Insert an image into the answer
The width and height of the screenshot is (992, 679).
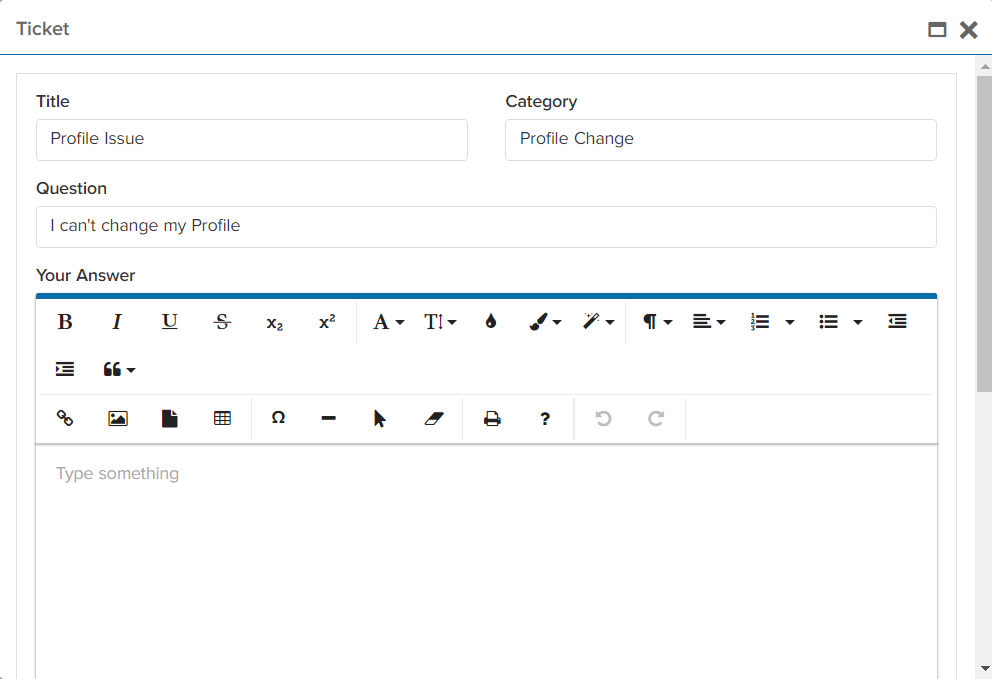point(118,419)
